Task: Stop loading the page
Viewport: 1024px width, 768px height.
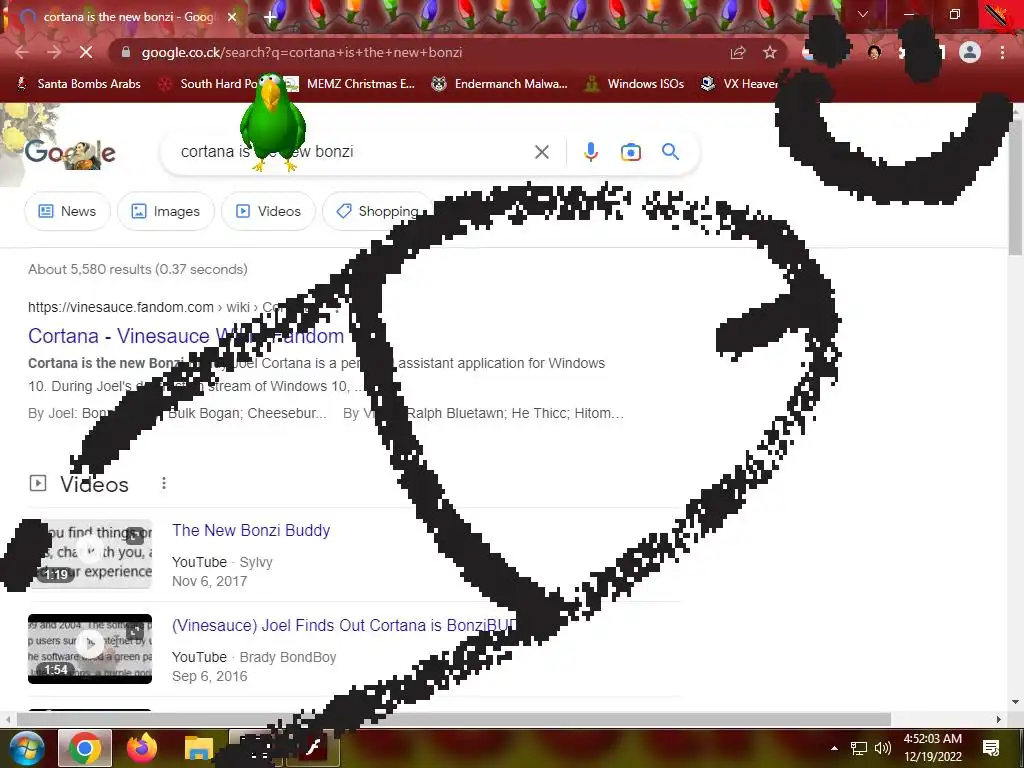Action: click(86, 52)
